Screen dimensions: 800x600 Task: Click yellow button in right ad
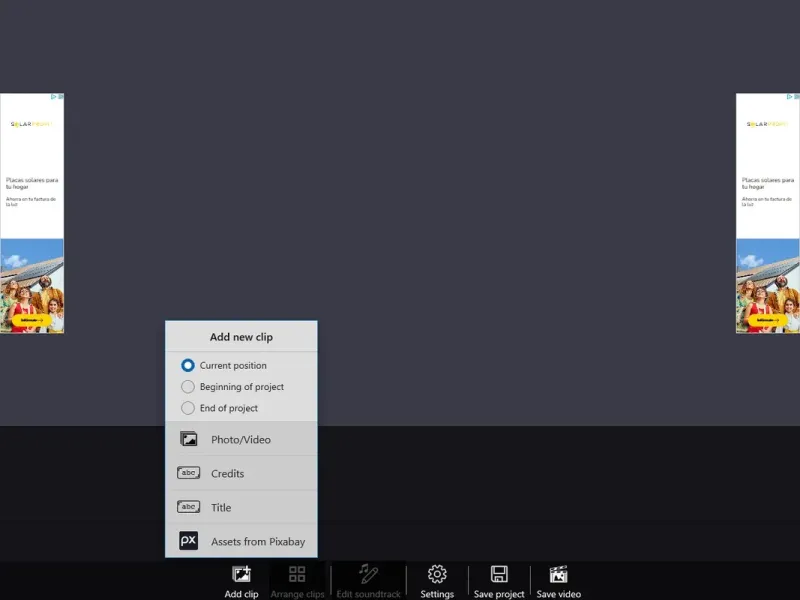[x=767, y=320]
